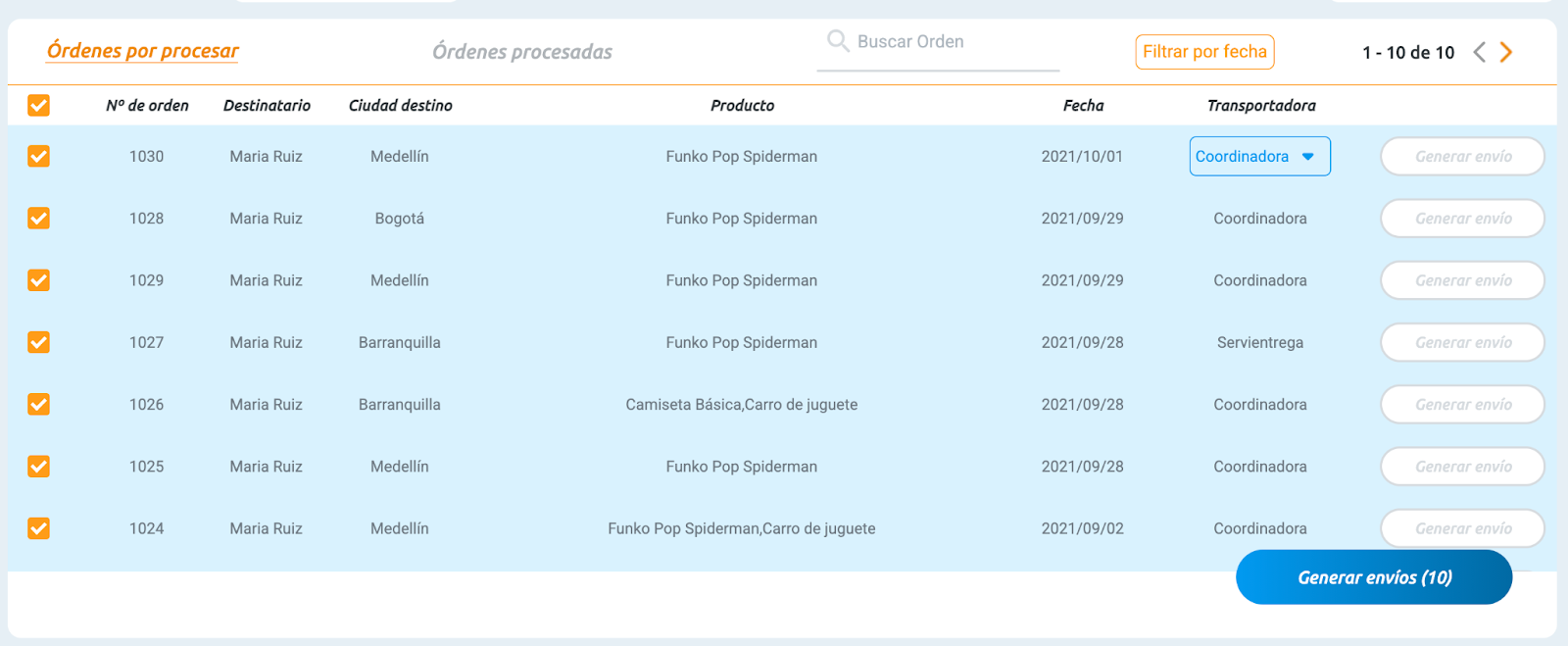Uncheck order 1030 checkbox
1568x646 pixels.
click(x=39, y=156)
